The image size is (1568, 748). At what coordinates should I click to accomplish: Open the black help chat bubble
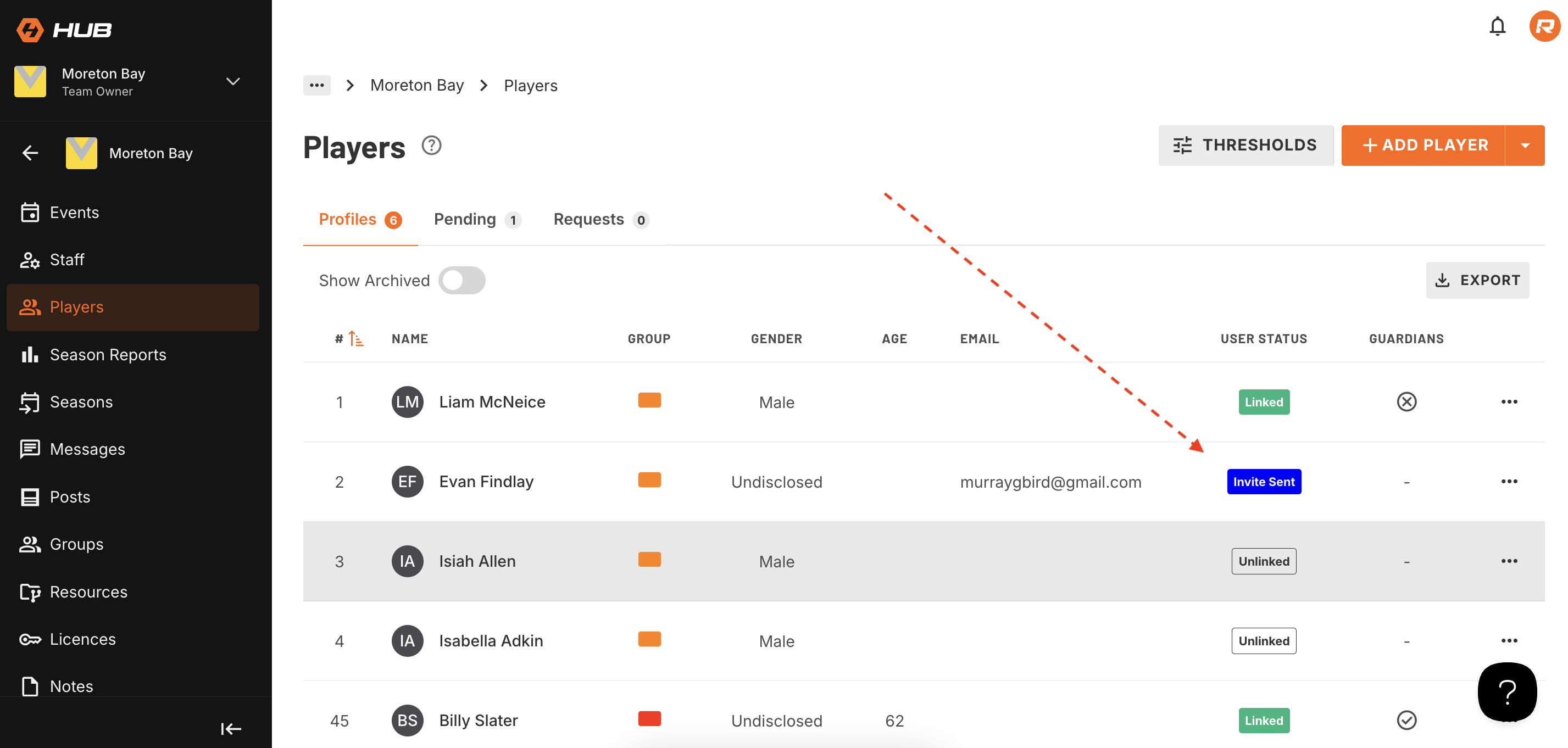coord(1506,691)
